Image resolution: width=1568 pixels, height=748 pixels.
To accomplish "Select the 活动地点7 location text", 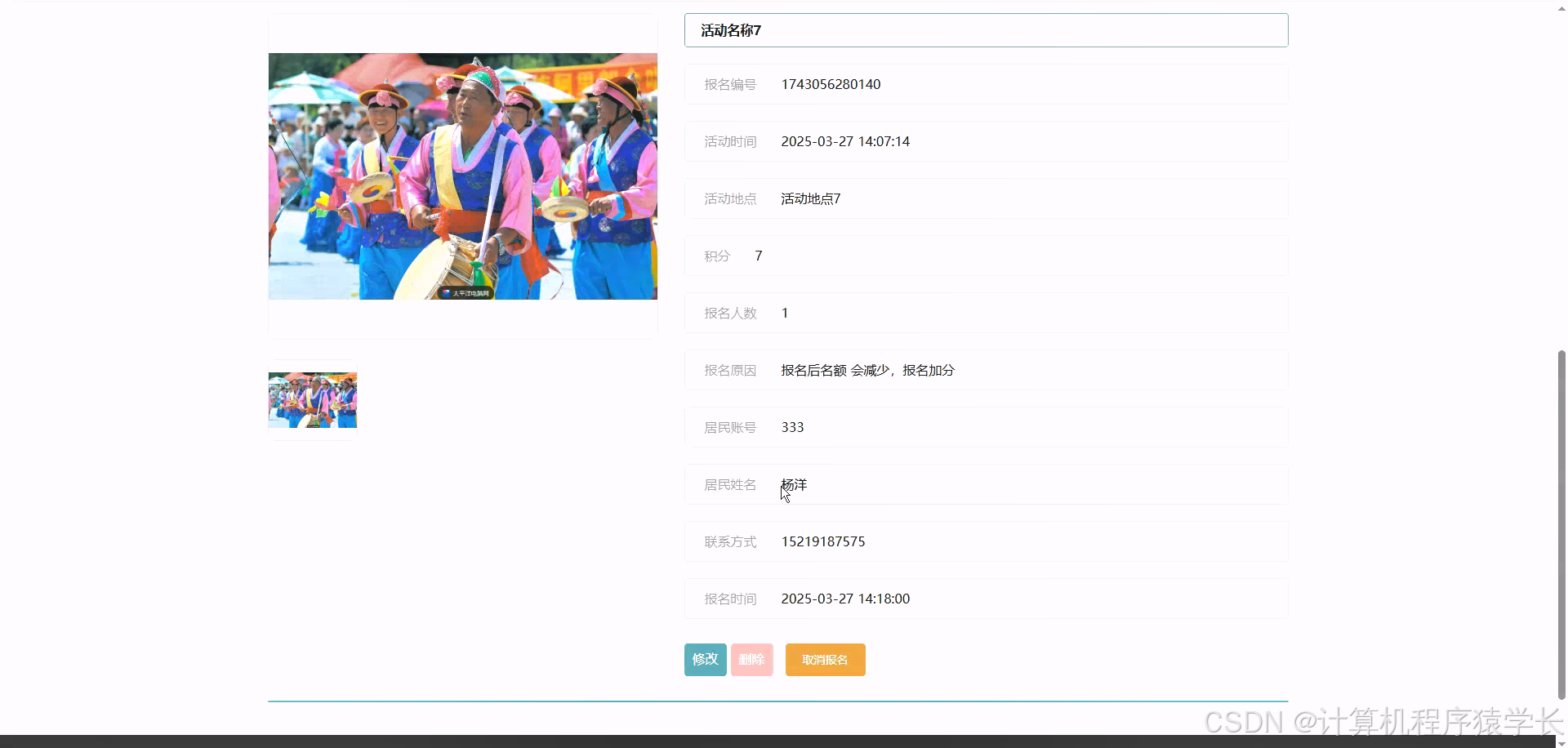I will [x=809, y=198].
